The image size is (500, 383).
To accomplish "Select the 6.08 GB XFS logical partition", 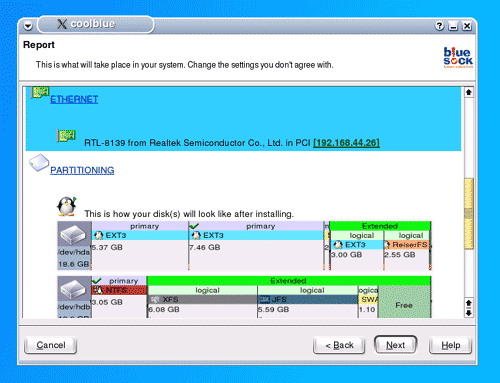I will click(202, 302).
